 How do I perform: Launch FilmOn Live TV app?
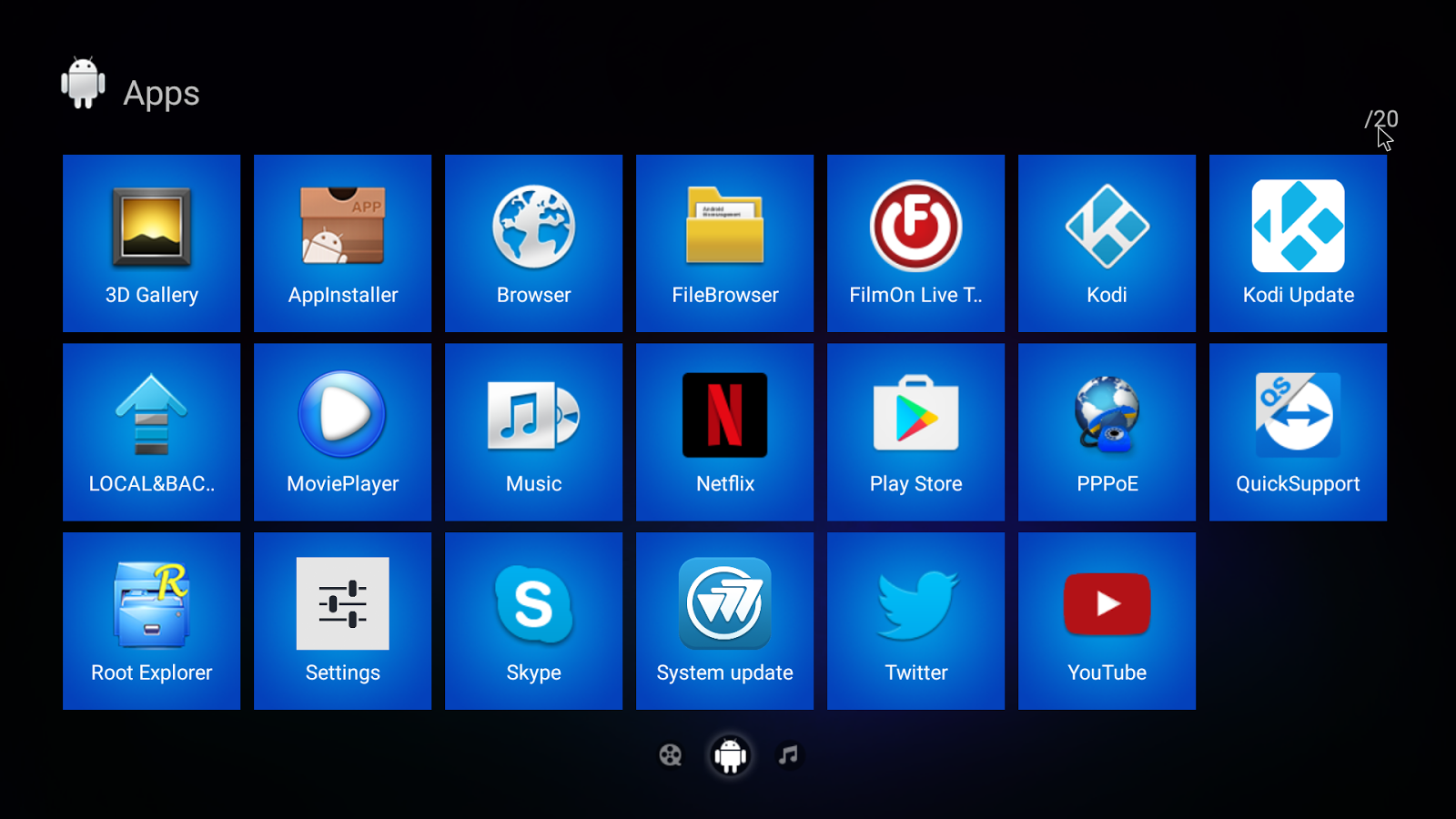[x=915, y=243]
